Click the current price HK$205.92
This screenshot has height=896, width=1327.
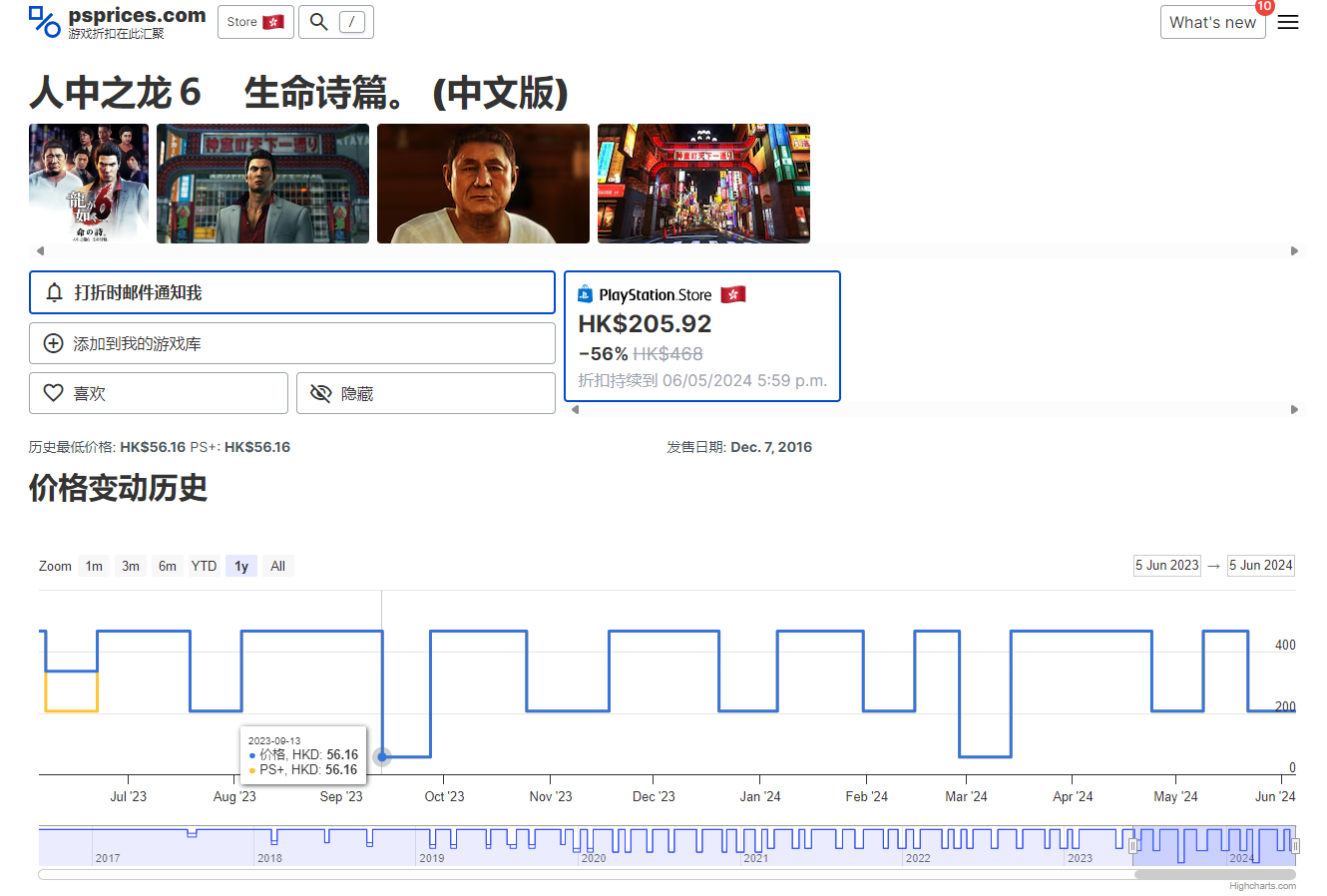(645, 324)
